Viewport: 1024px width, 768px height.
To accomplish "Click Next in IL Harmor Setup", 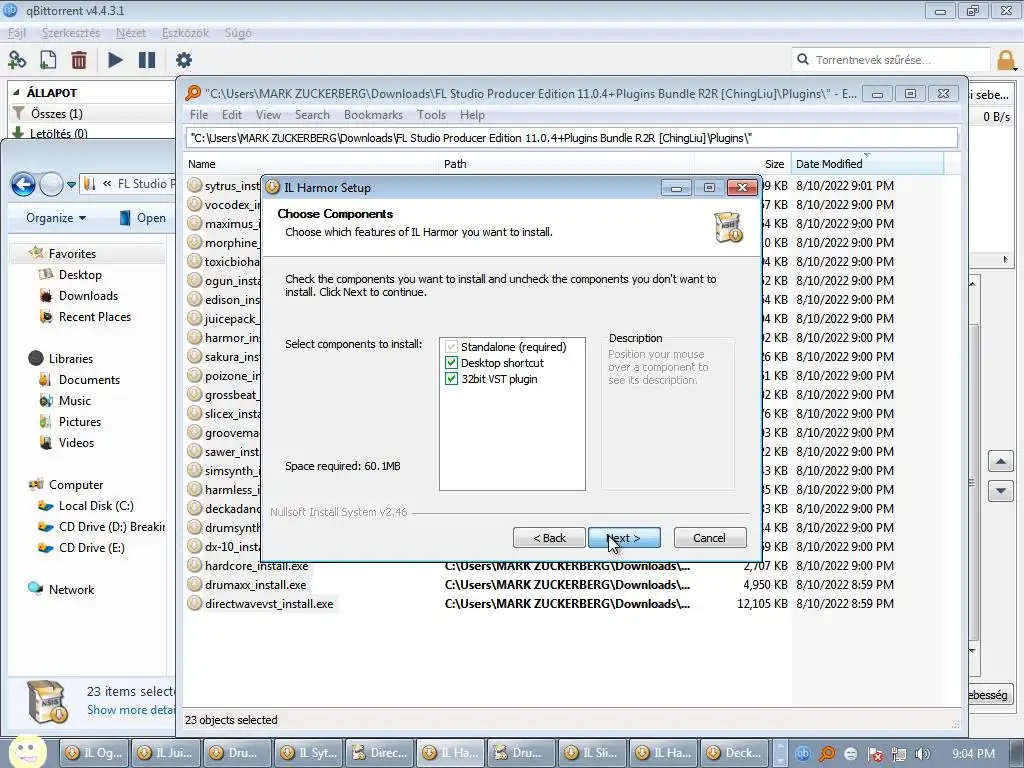I will click(x=624, y=537).
